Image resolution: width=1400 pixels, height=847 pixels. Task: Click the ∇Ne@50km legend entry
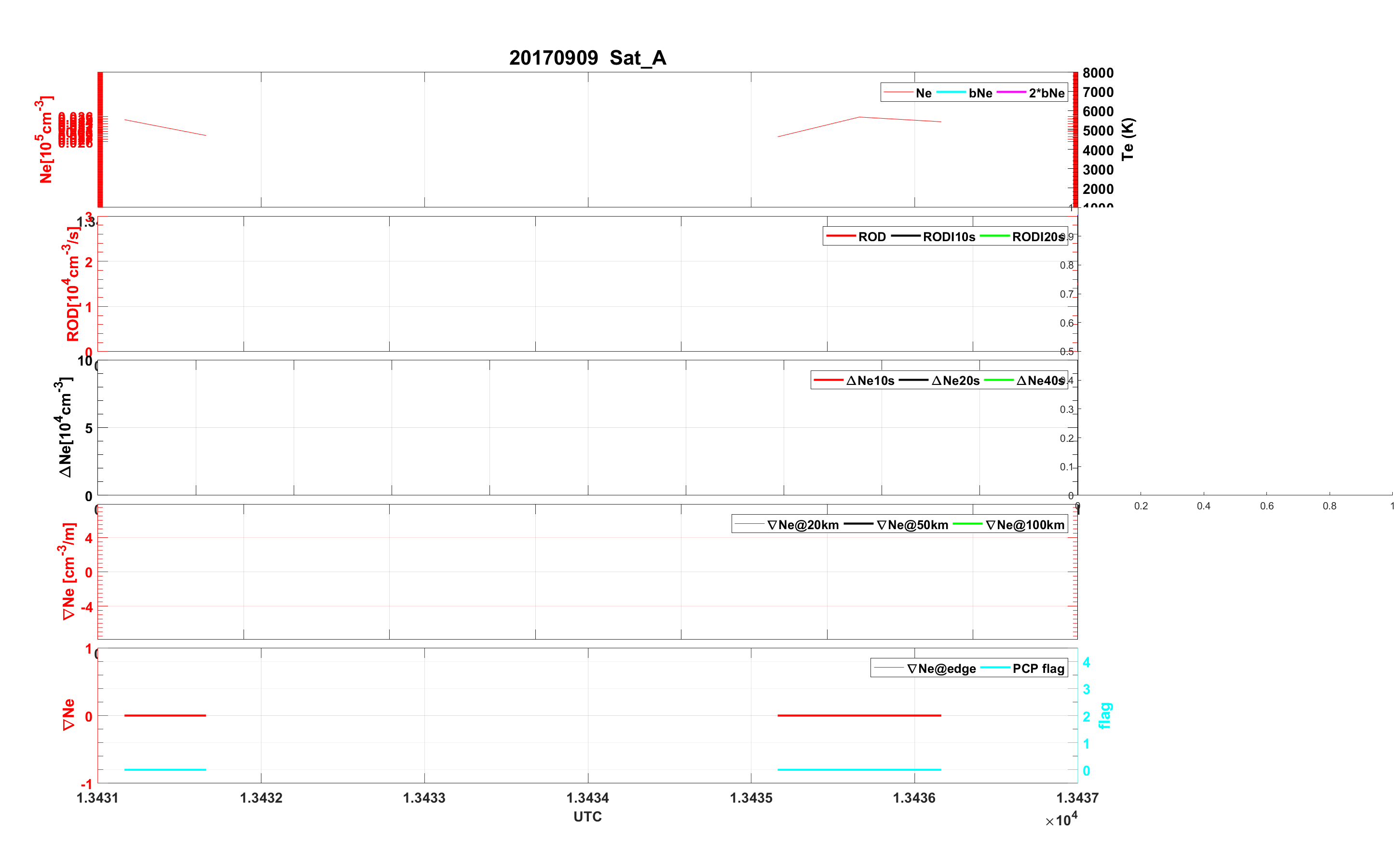(x=912, y=525)
